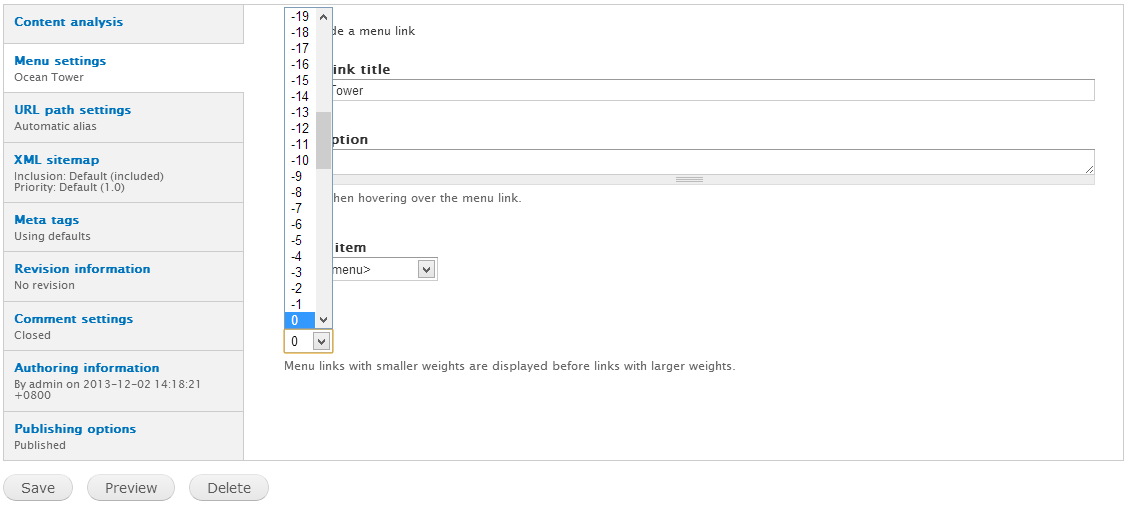Switch to URL path settings tab
Viewport: 1134px width, 532px height.
72,110
